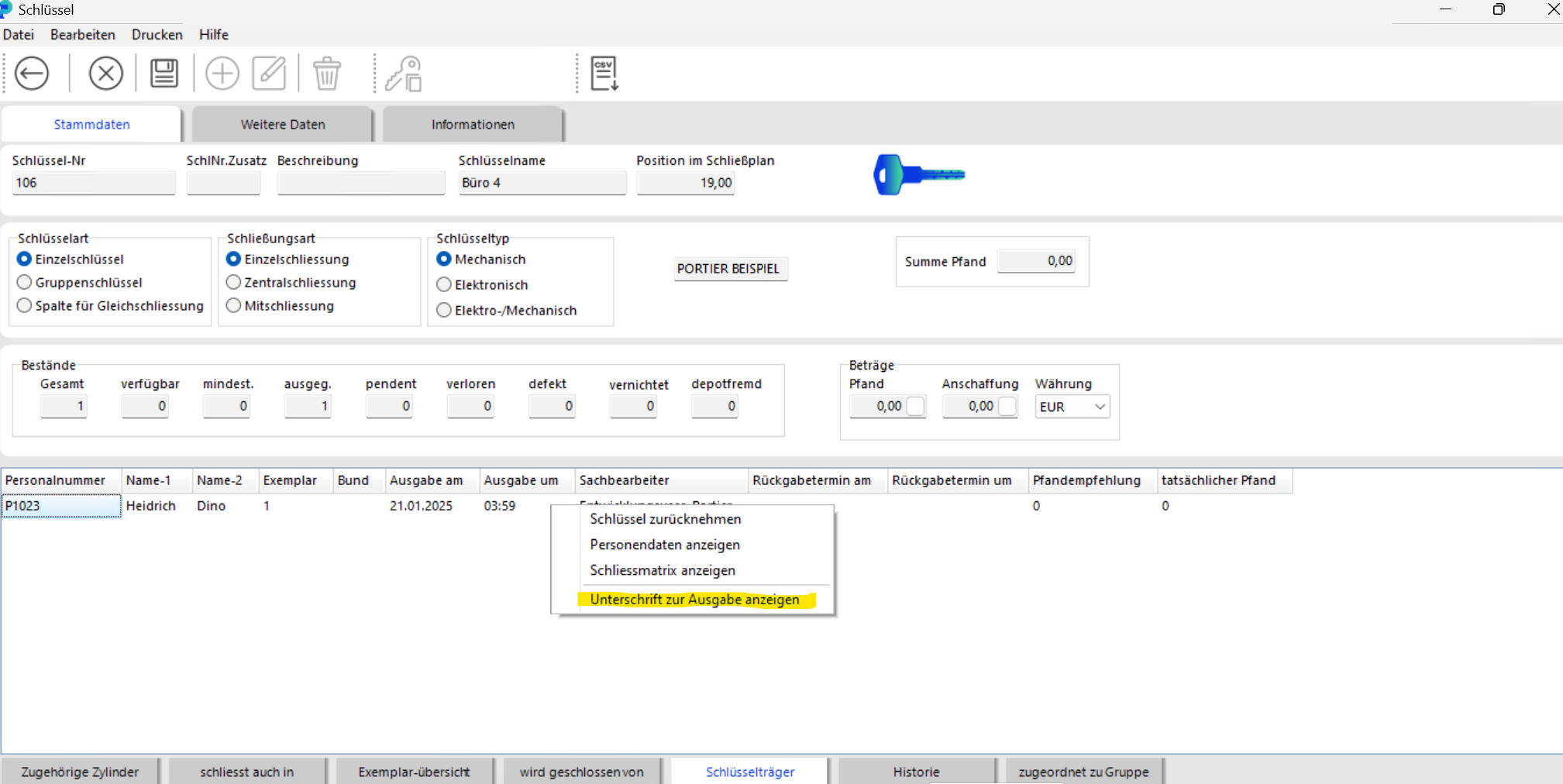Viewport: 1563px width, 784px height.
Task: Click the CSV export icon
Action: pos(604,74)
